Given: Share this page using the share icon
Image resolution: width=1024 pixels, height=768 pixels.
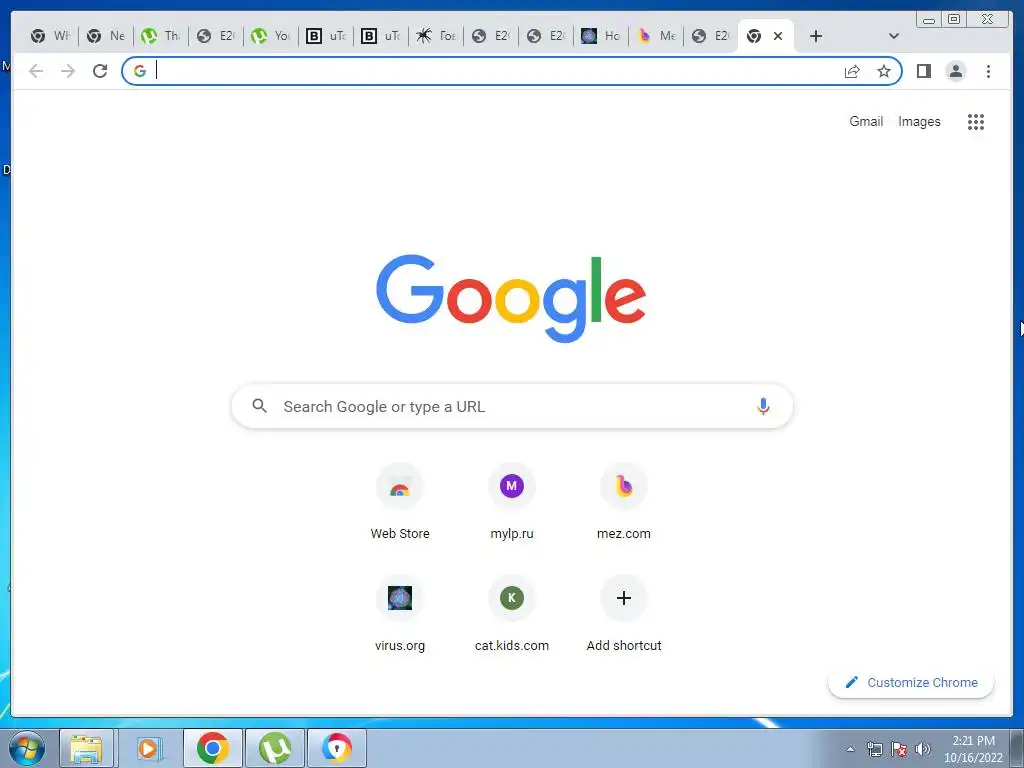Looking at the screenshot, I should coord(852,71).
